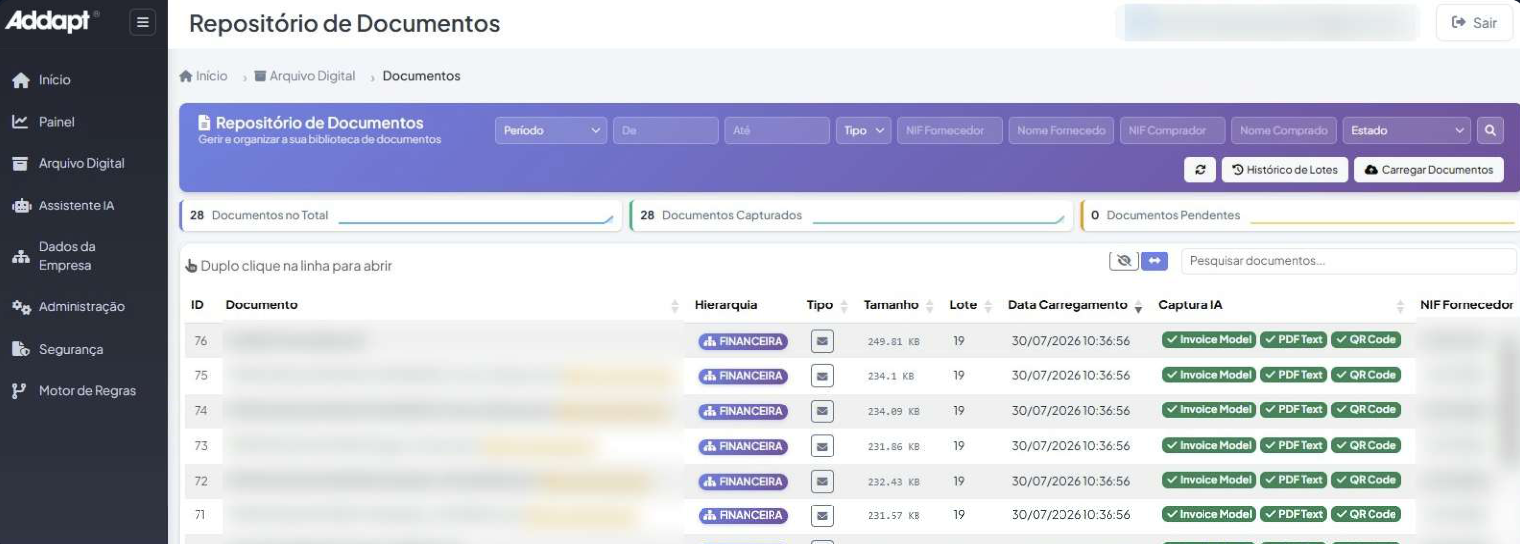Open Início in the sidebar
This screenshot has height=544, width=1520.
(41, 80)
